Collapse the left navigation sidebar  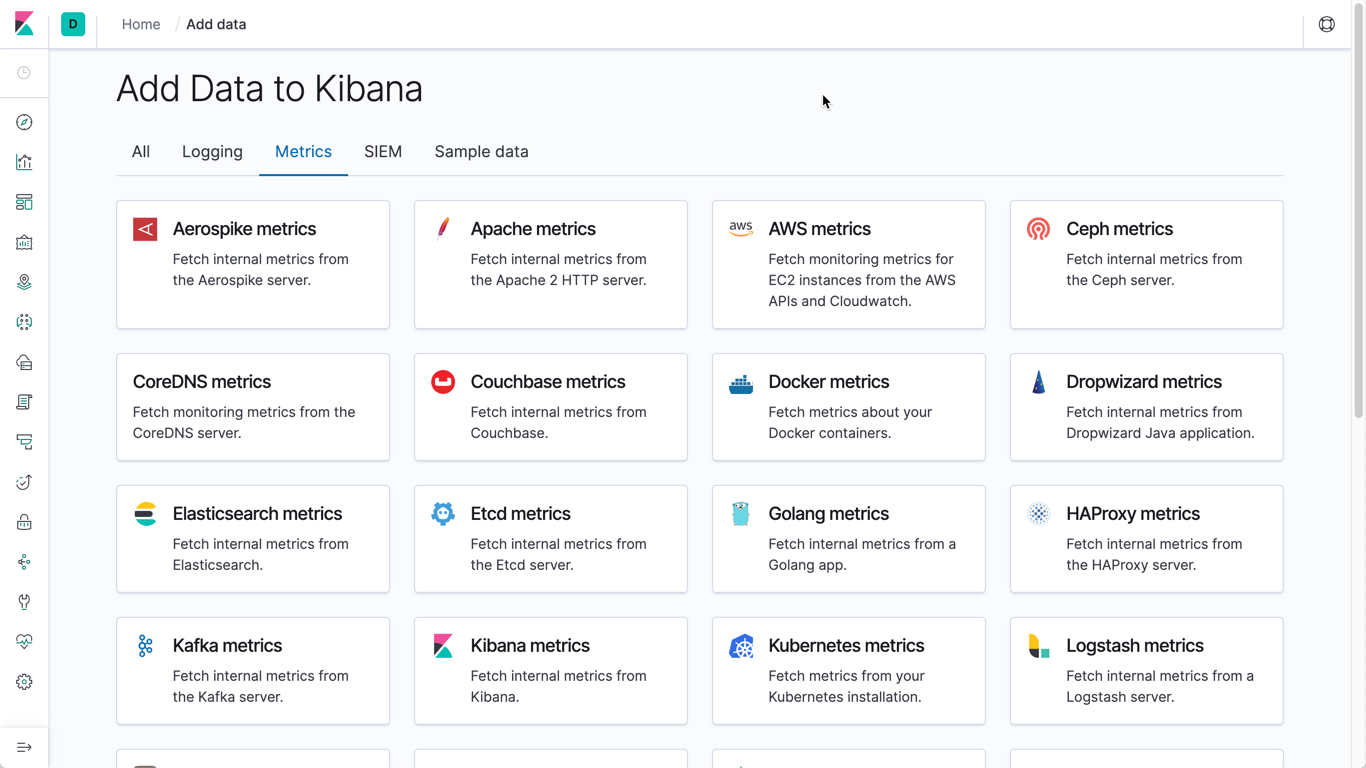point(23,746)
